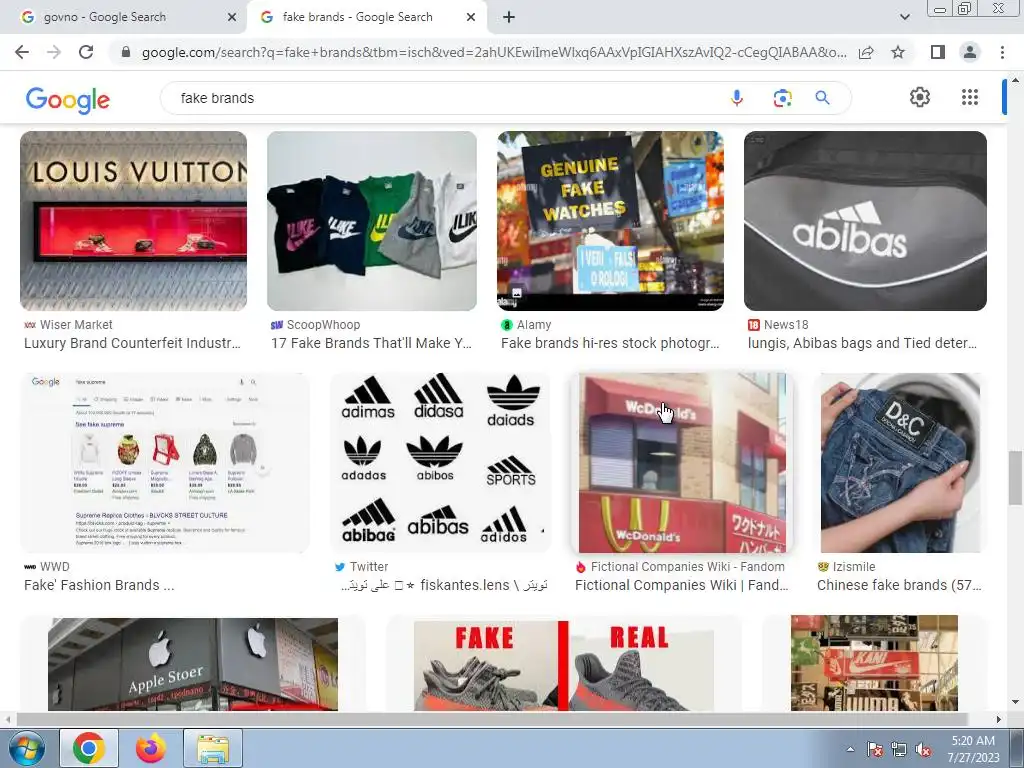Screen dimensions: 1024x768
Task: Share this page from the address bar
Action: [866, 52]
